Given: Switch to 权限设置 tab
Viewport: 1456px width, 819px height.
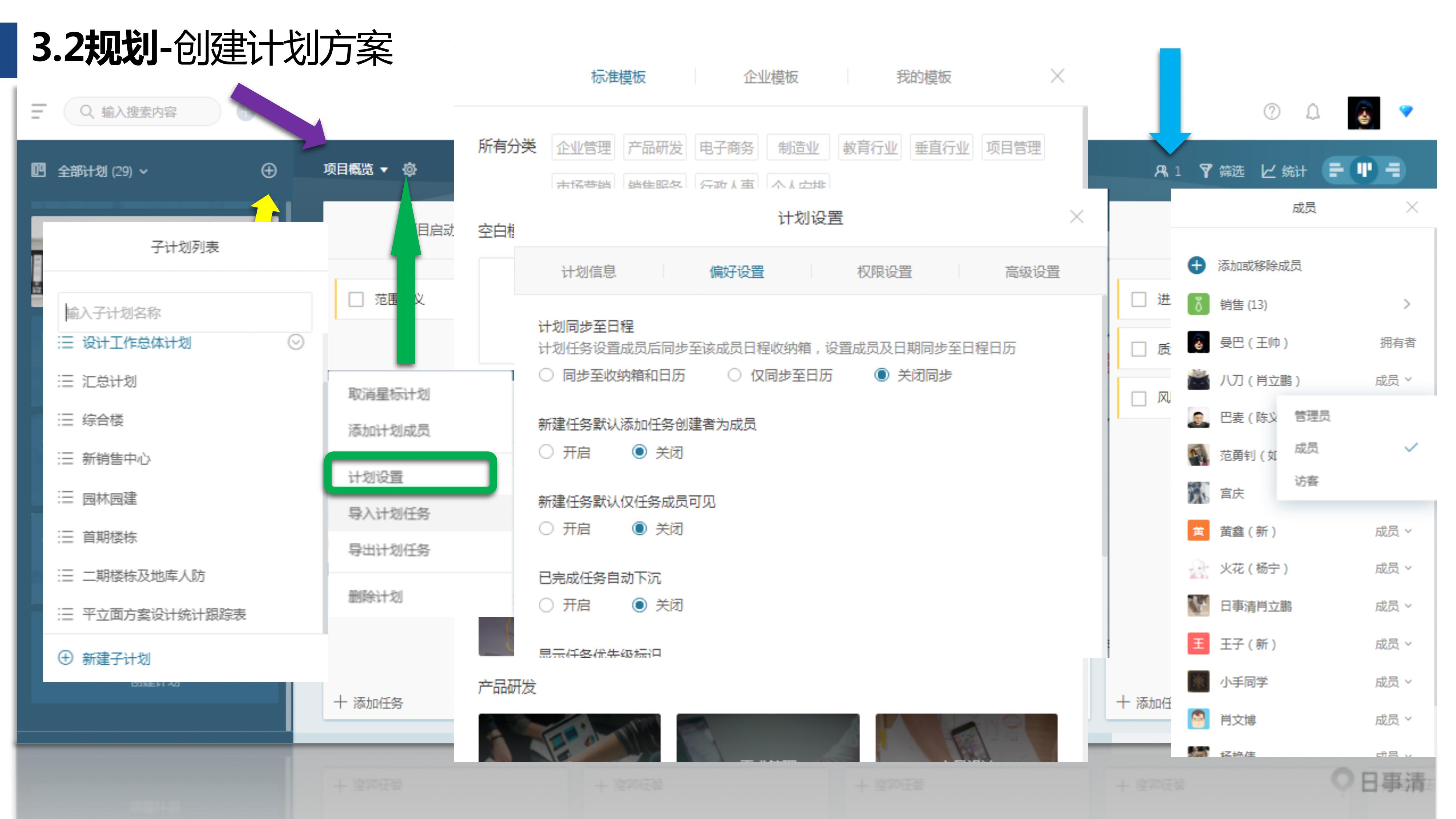Looking at the screenshot, I should click(885, 271).
